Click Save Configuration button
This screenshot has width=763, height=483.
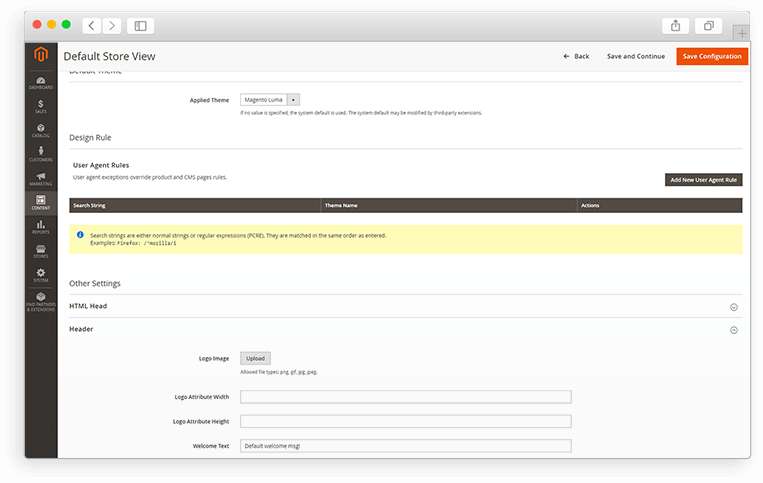pyautogui.click(x=712, y=56)
